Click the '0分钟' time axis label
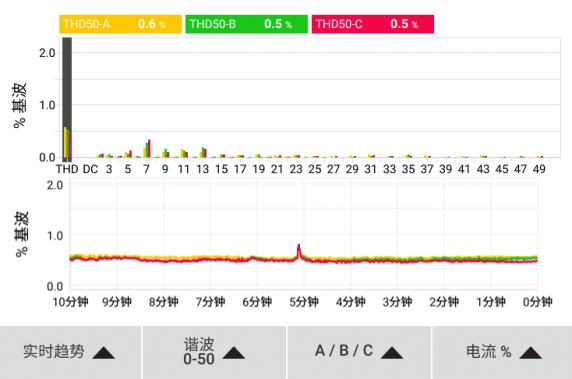This screenshot has height=379, width=572. pyautogui.click(x=538, y=302)
